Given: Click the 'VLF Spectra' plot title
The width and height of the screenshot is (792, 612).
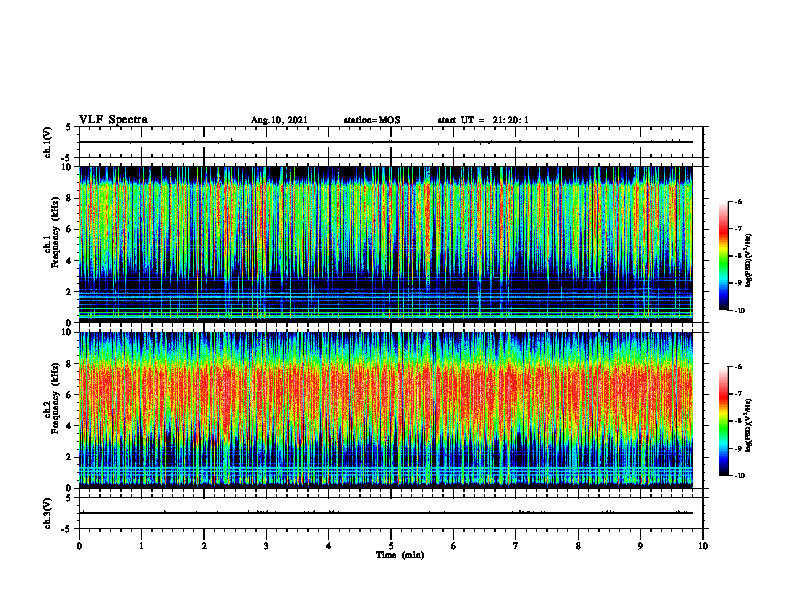Looking at the screenshot, I should point(113,120).
